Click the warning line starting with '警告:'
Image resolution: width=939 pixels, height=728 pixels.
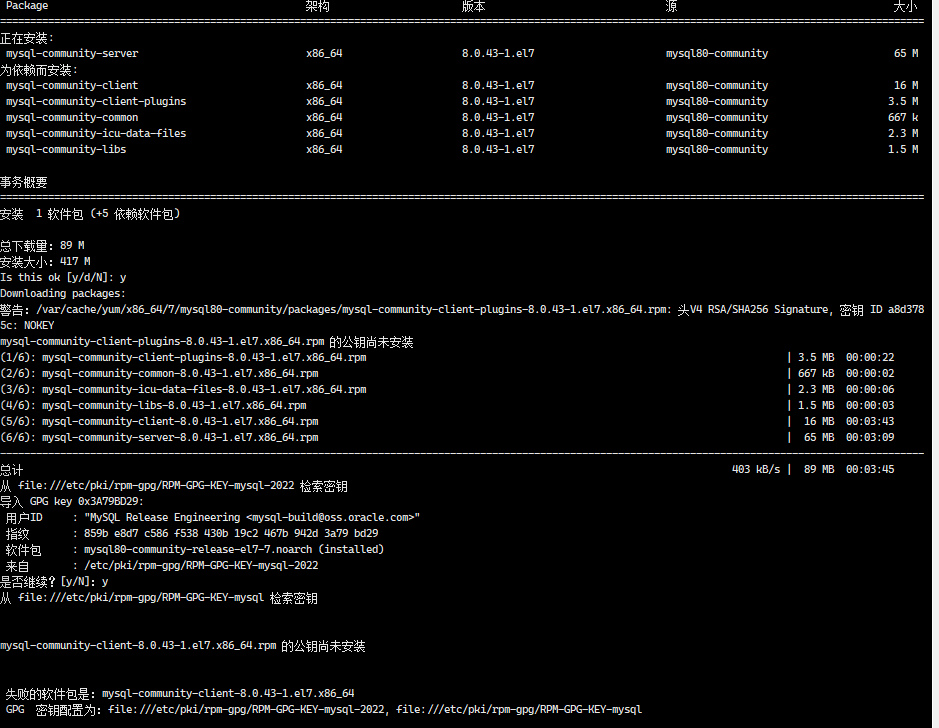[x=462, y=310]
